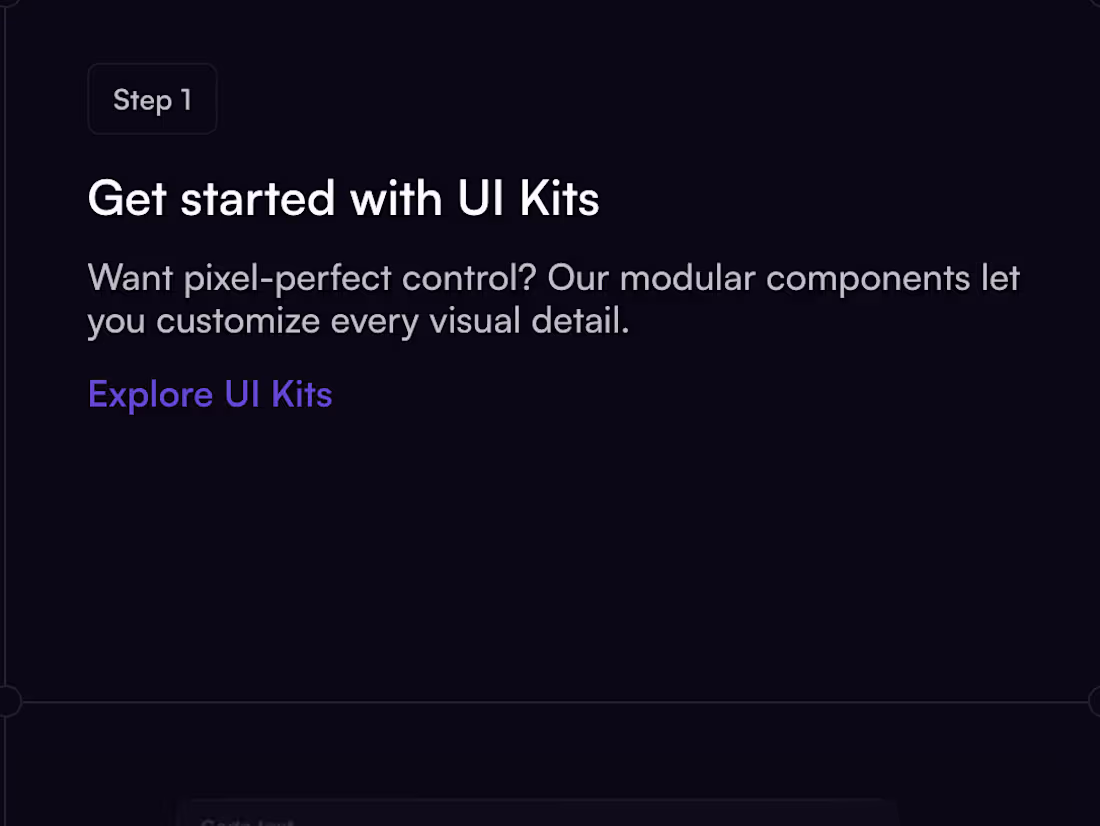Click the word 'Explore' in the purple link
1100x826 pixels.
[x=150, y=394]
